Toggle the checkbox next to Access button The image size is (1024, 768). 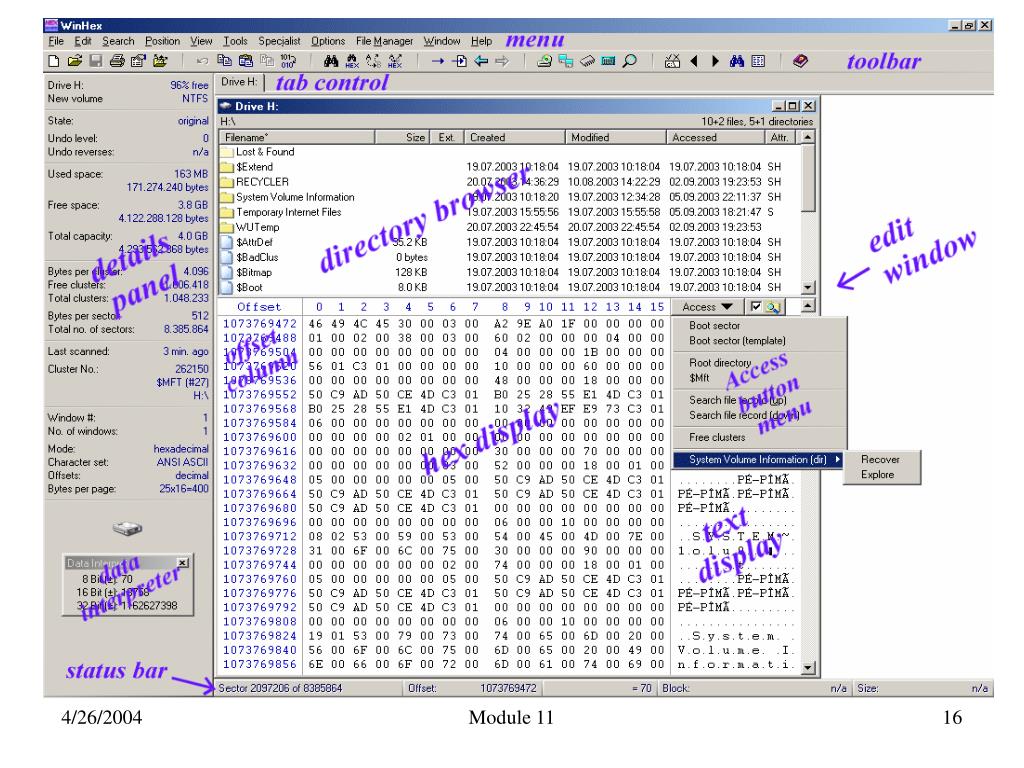tap(756, 306)
